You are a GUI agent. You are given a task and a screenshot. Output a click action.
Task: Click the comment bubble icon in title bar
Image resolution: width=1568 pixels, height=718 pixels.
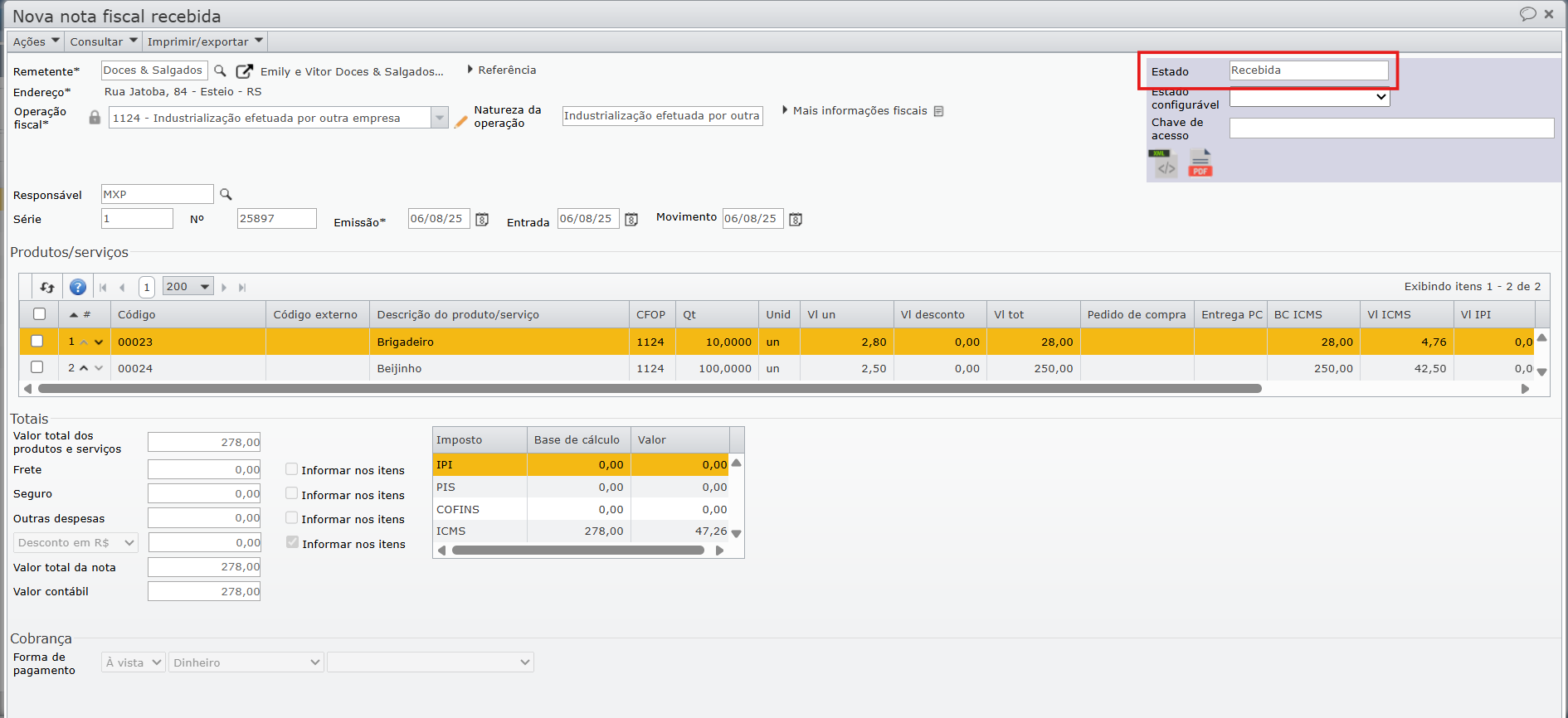(1527, 14)
